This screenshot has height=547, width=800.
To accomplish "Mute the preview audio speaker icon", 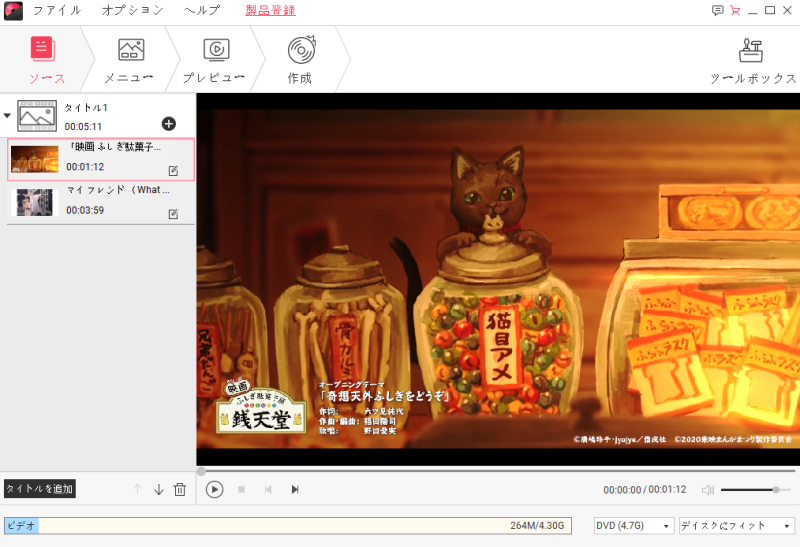I will (x=708, y=490).
